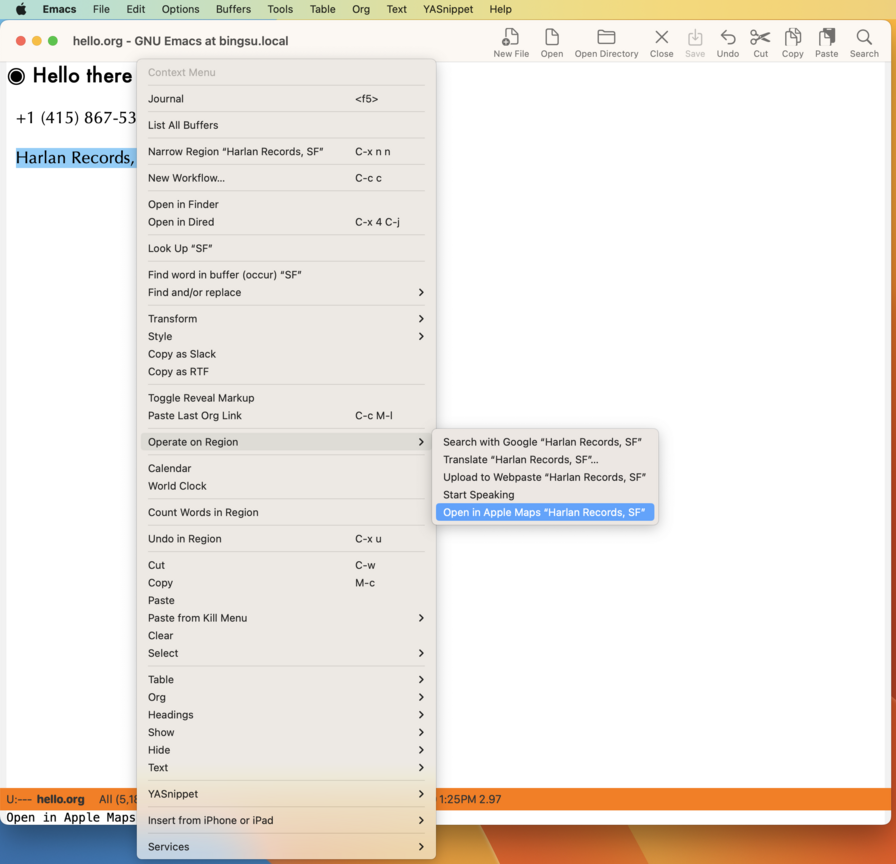This screenshot has width=896, height=864.
Task: Select Copy as RTF
Action: pyautogui.click(x=286, y=371)
